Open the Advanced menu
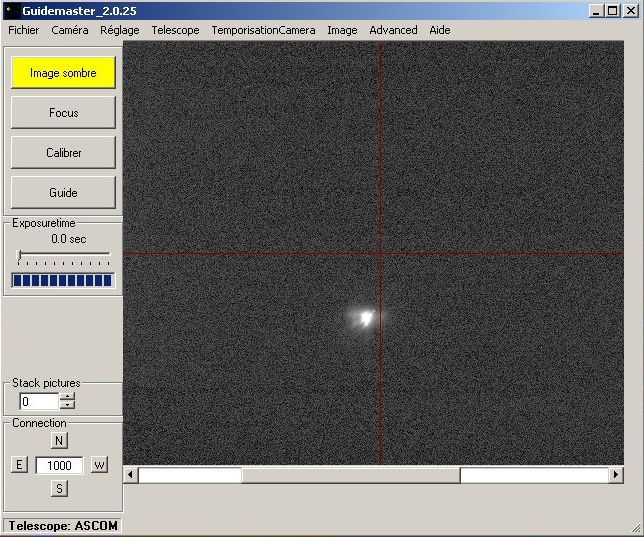The height and width of the screenshot is (537, 644). point(393,30)
